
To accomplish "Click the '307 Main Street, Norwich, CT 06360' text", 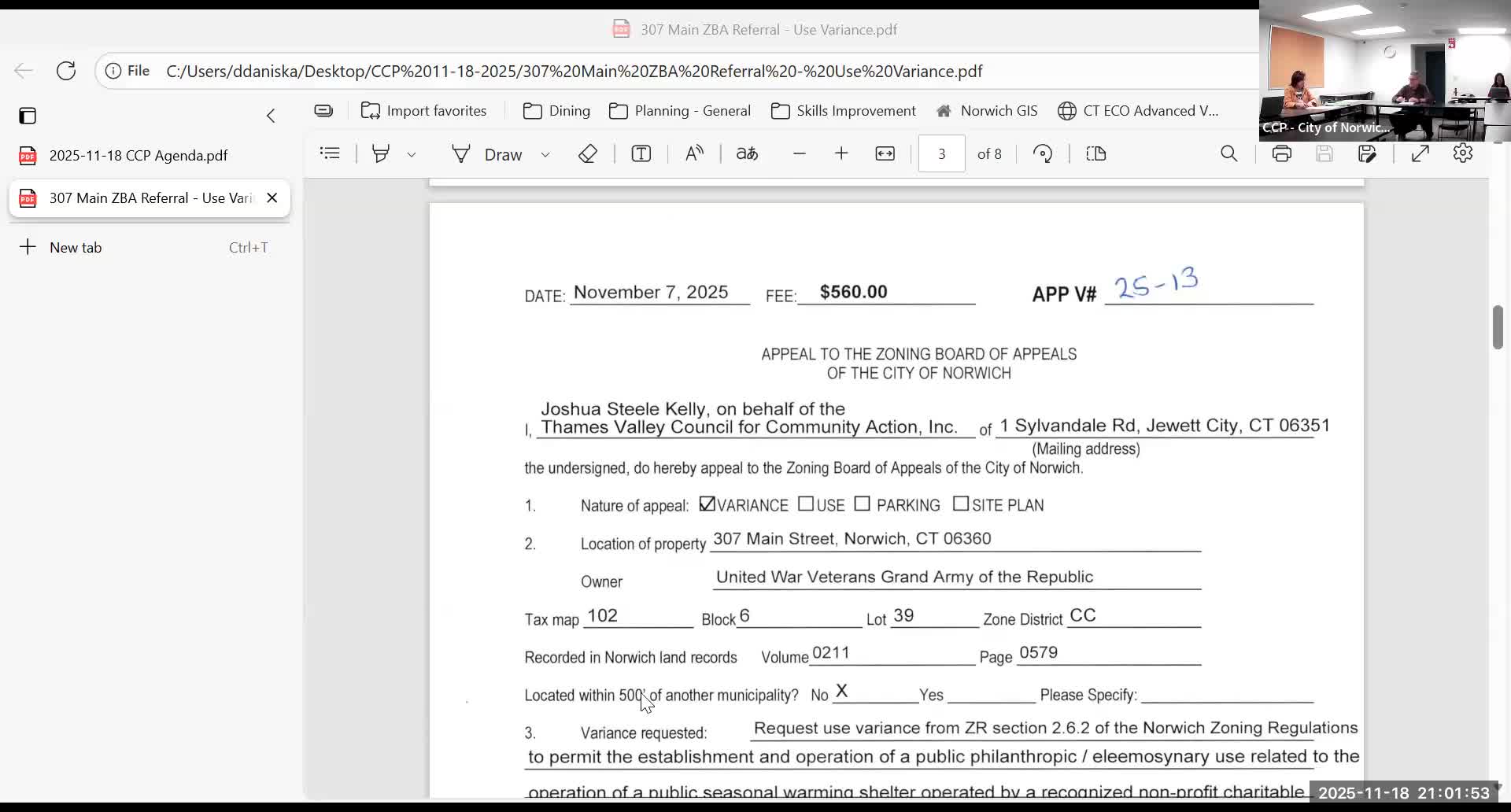I will pos(852,539).
